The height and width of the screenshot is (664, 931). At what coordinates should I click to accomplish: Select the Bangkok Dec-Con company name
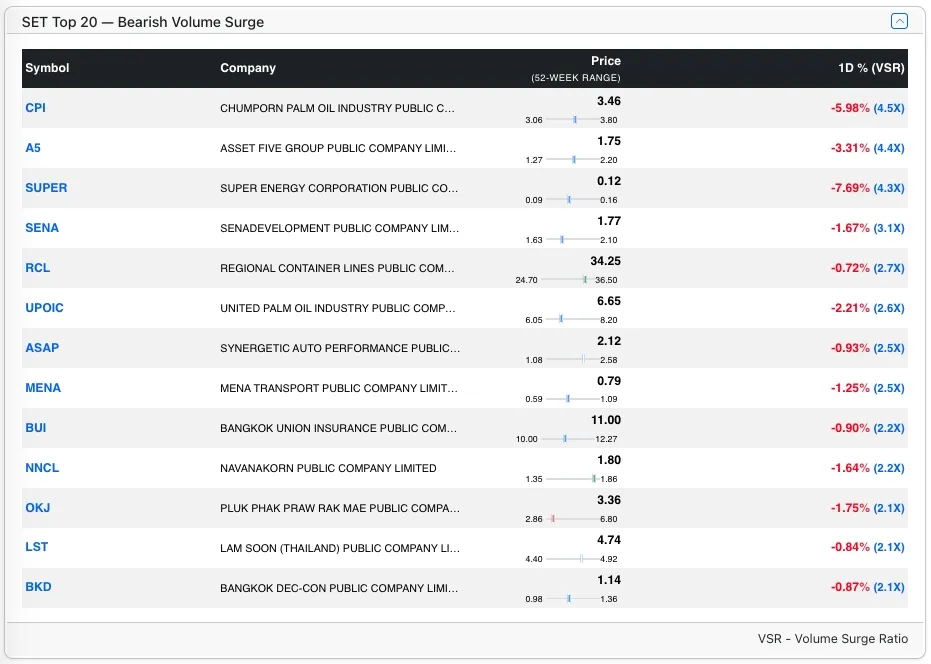click(x=339, y=588)
